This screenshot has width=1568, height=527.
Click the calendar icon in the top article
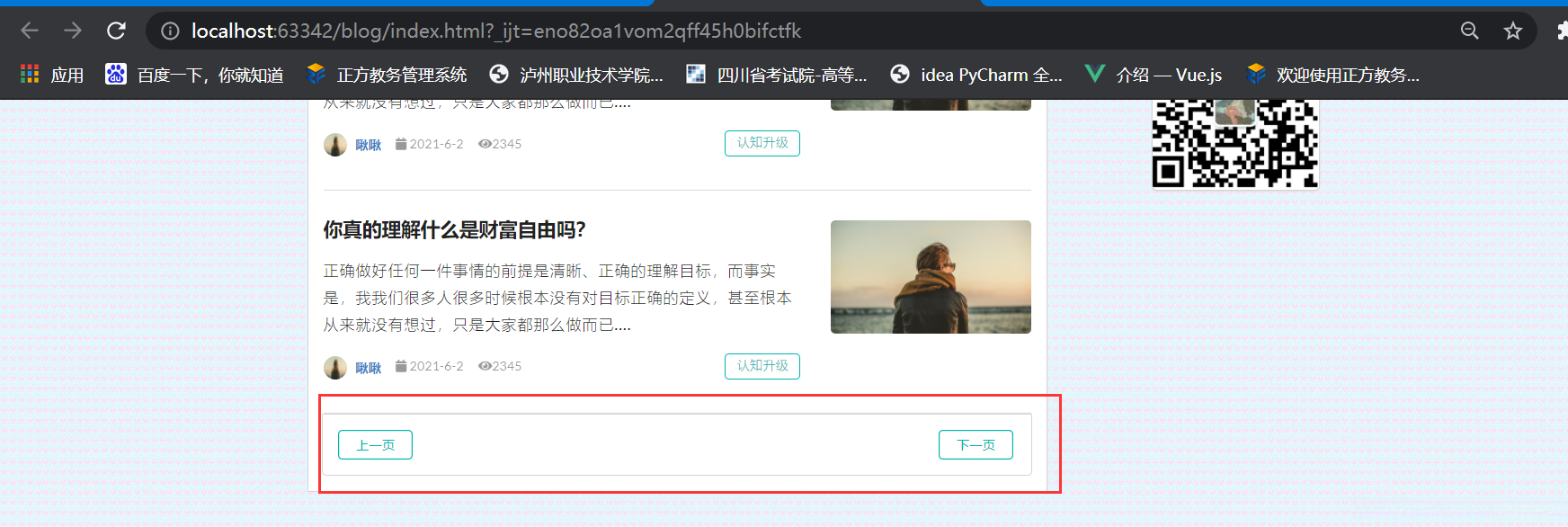tap(401, 144)
